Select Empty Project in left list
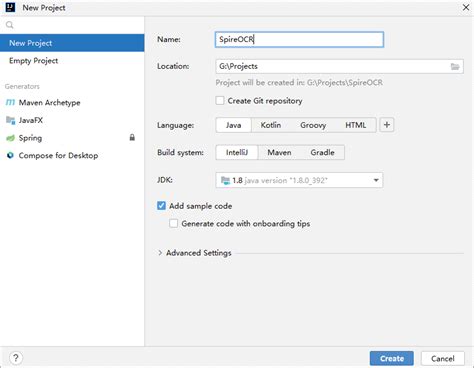 [x=72, y=61]
